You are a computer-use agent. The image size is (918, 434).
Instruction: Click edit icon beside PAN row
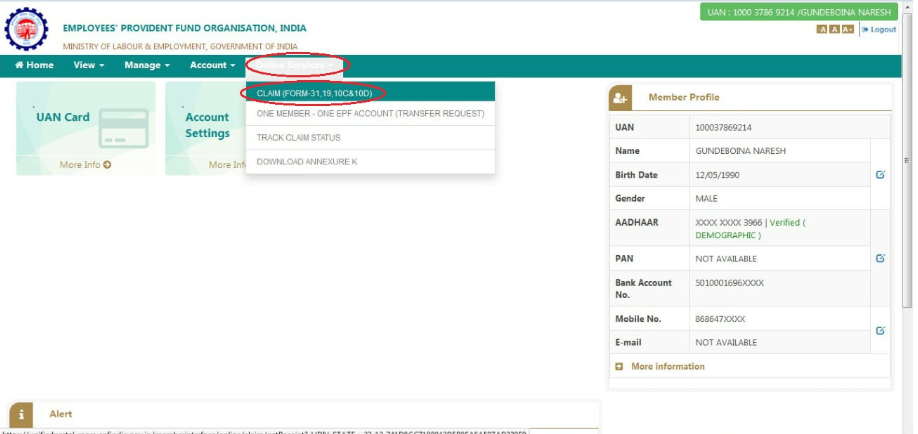[x=880, y=258]
